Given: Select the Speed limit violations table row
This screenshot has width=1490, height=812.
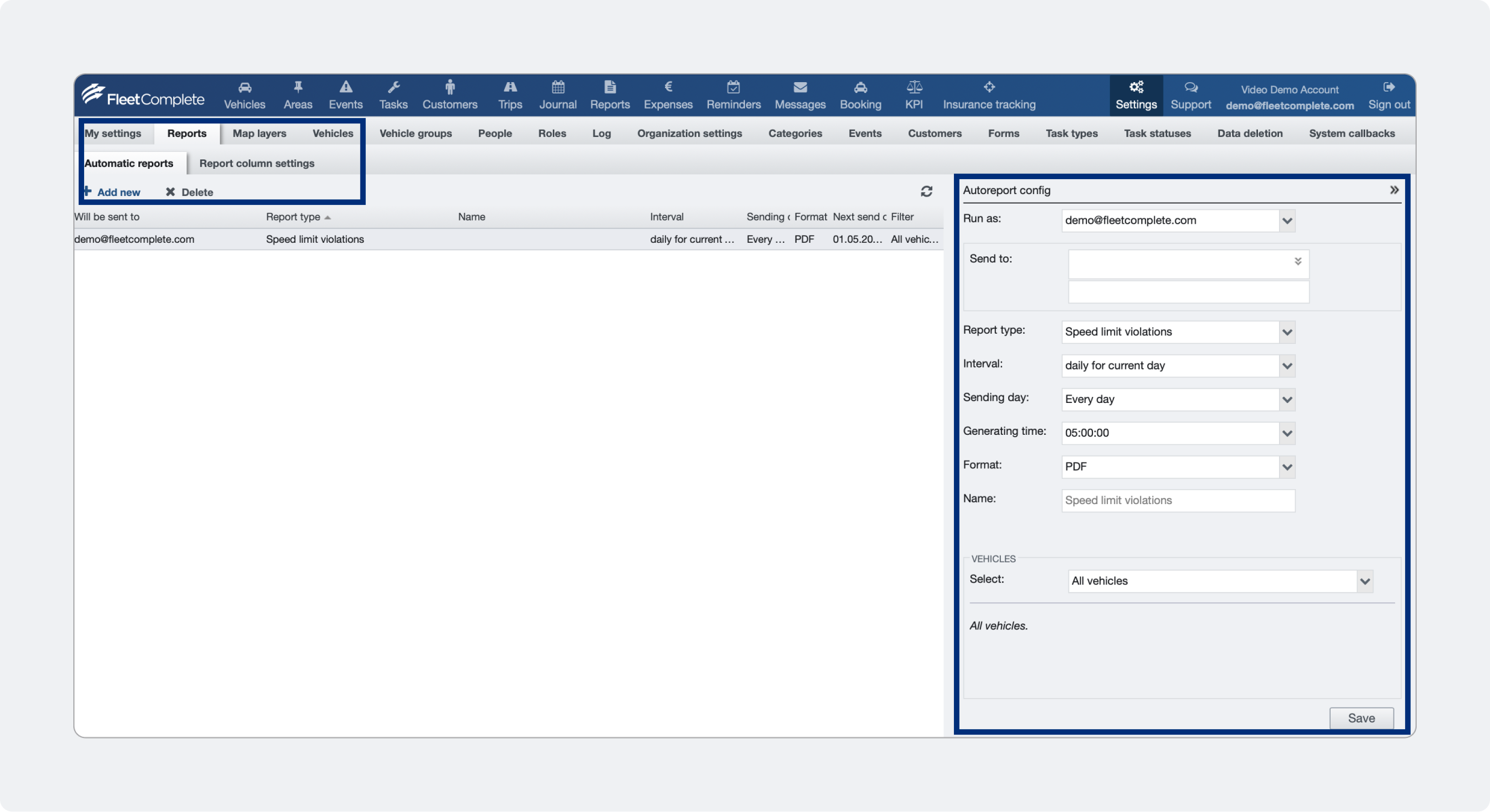Looking at the screenshot, I should click(508, 239).
